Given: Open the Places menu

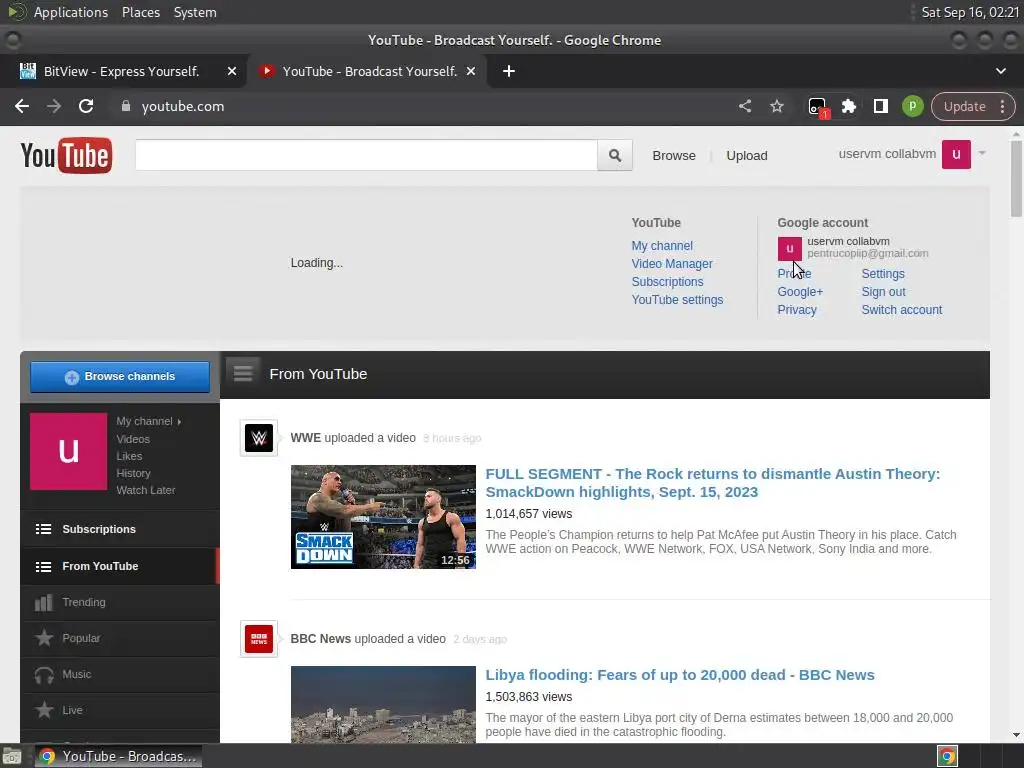Looking at the screenshot, I should [x=141, y=12].
